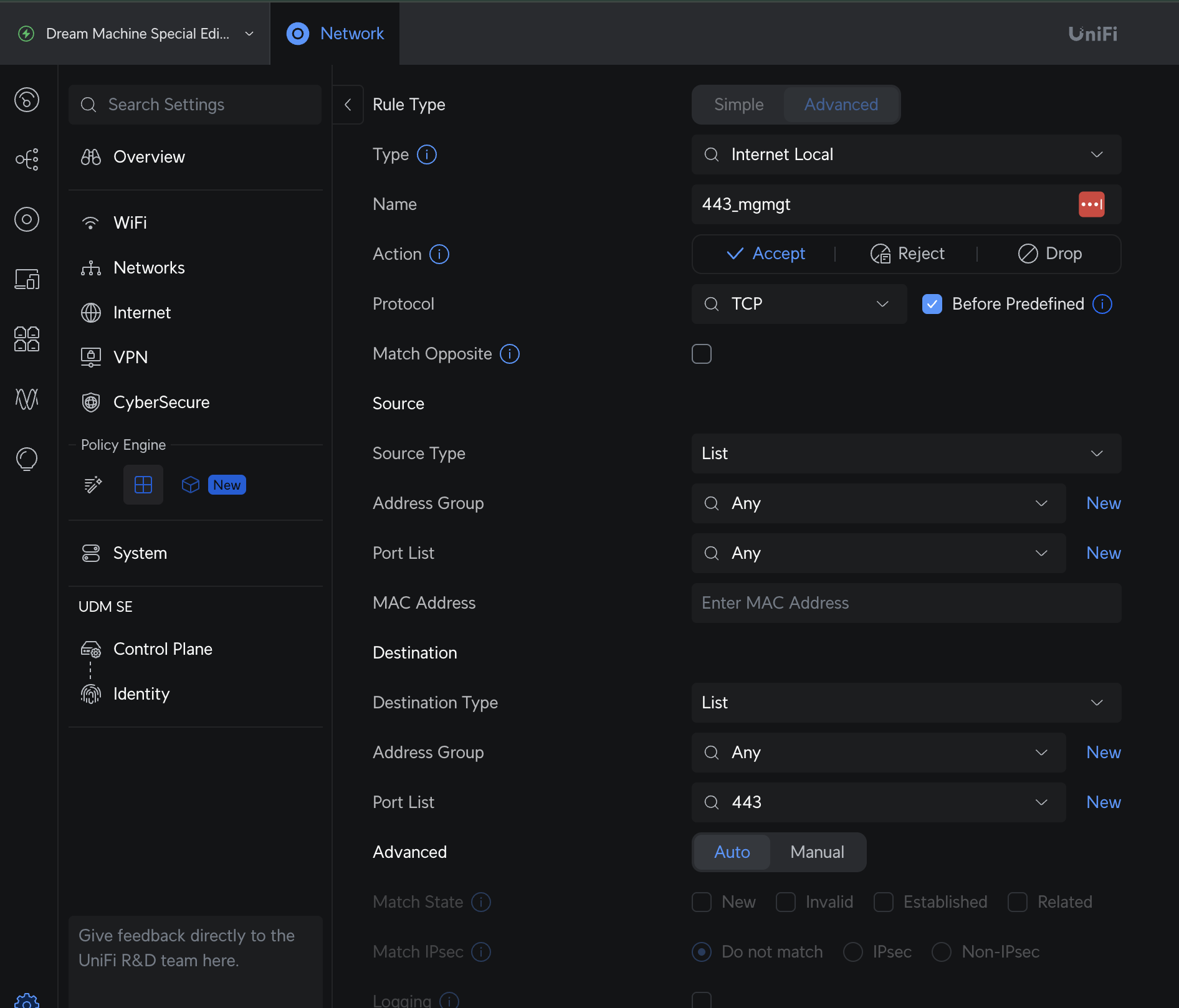Click the red password manager icon in Name field

(x=1091, y=204)
